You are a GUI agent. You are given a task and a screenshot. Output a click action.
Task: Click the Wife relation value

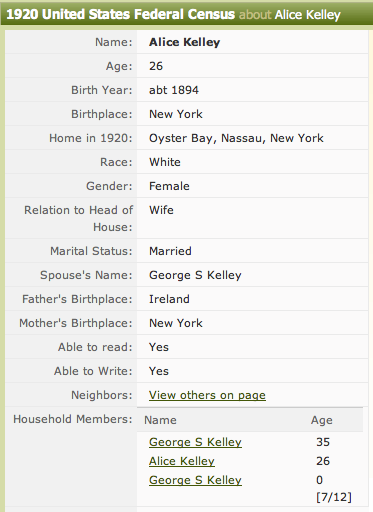pos(161,210)
